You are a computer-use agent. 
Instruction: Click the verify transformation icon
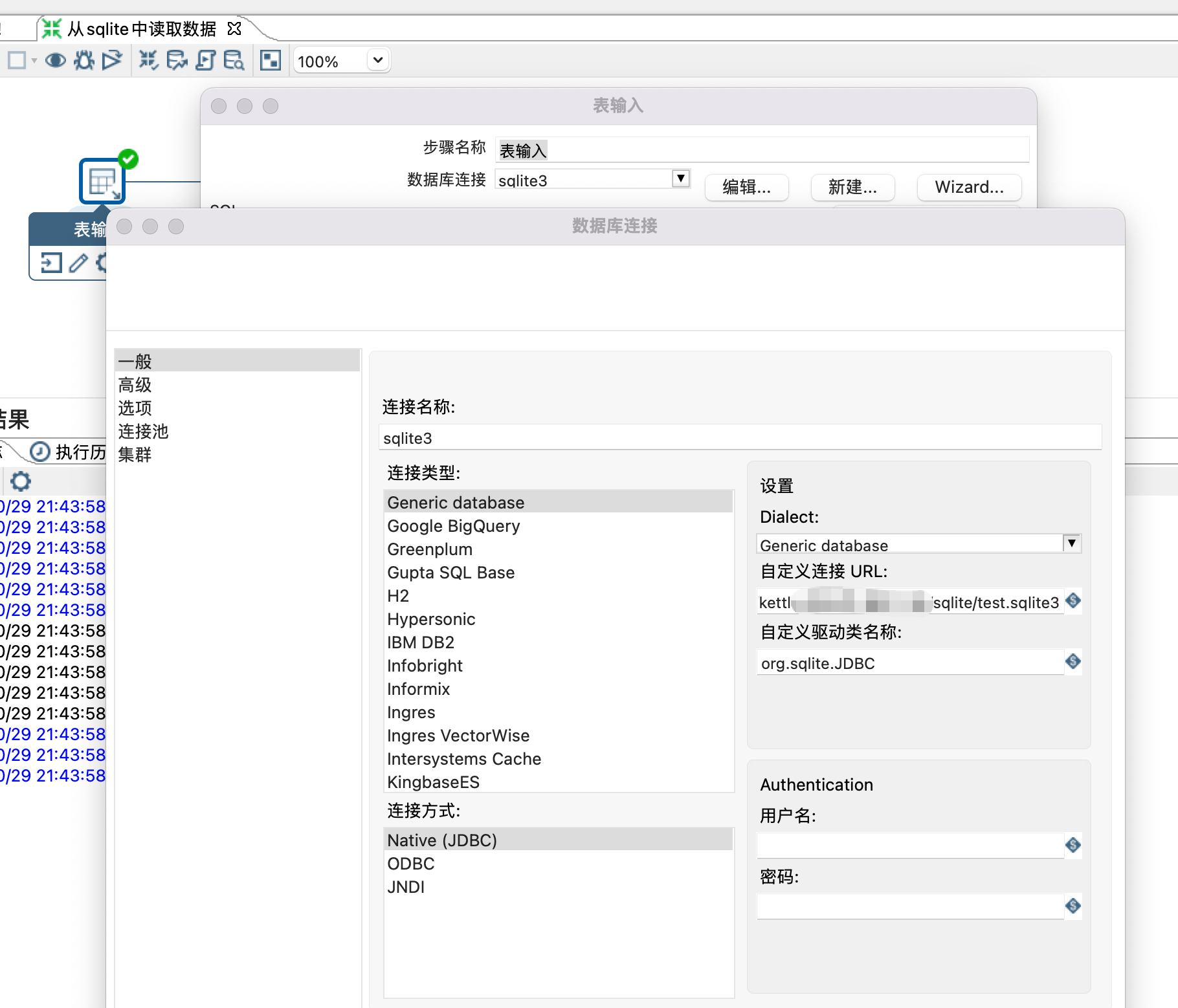148,61
